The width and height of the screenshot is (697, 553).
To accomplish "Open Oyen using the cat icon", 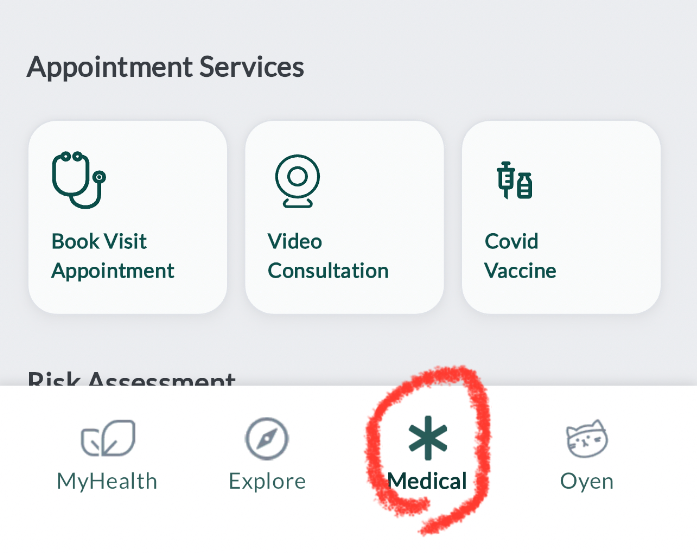I will pyautogui.click(x=587, y=438).
